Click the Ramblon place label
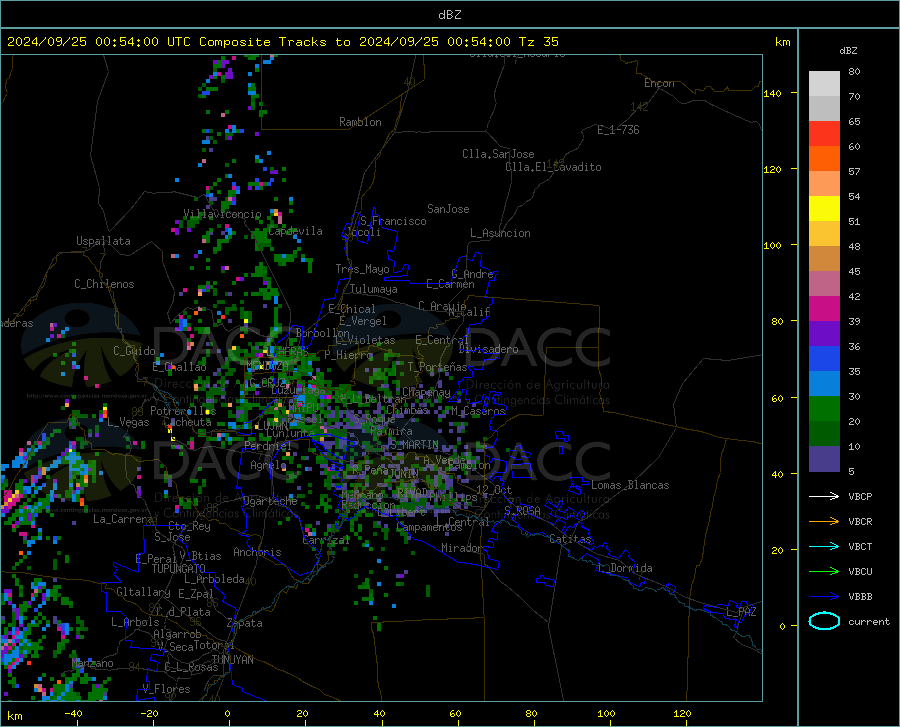900x727 pixels. [360, 122]
